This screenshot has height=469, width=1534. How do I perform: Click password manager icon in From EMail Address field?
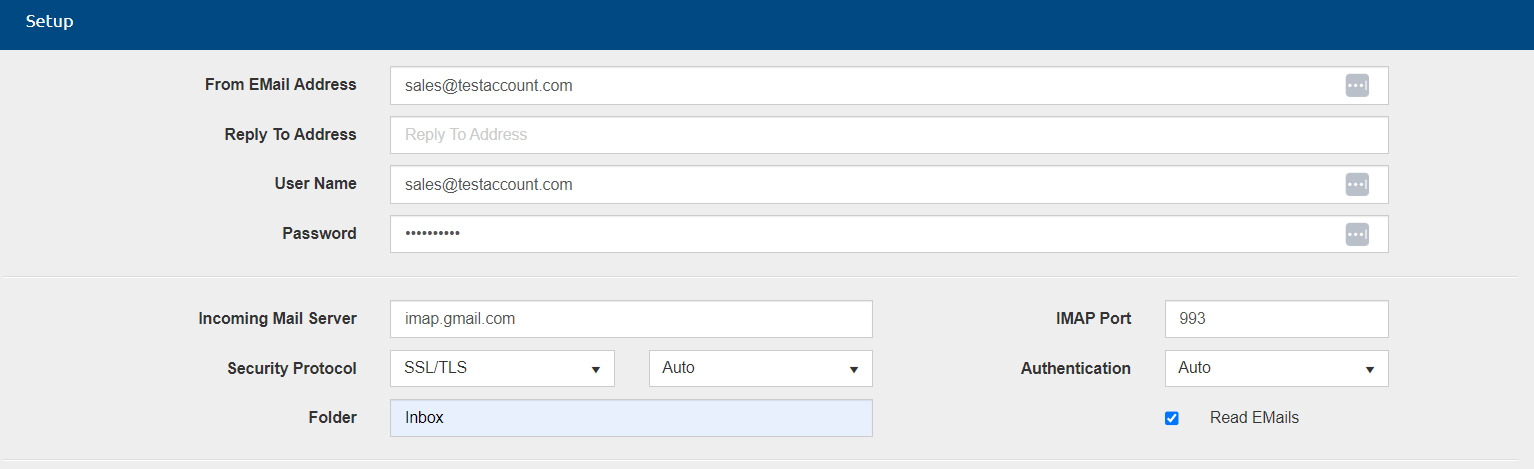coord(1356,86)
